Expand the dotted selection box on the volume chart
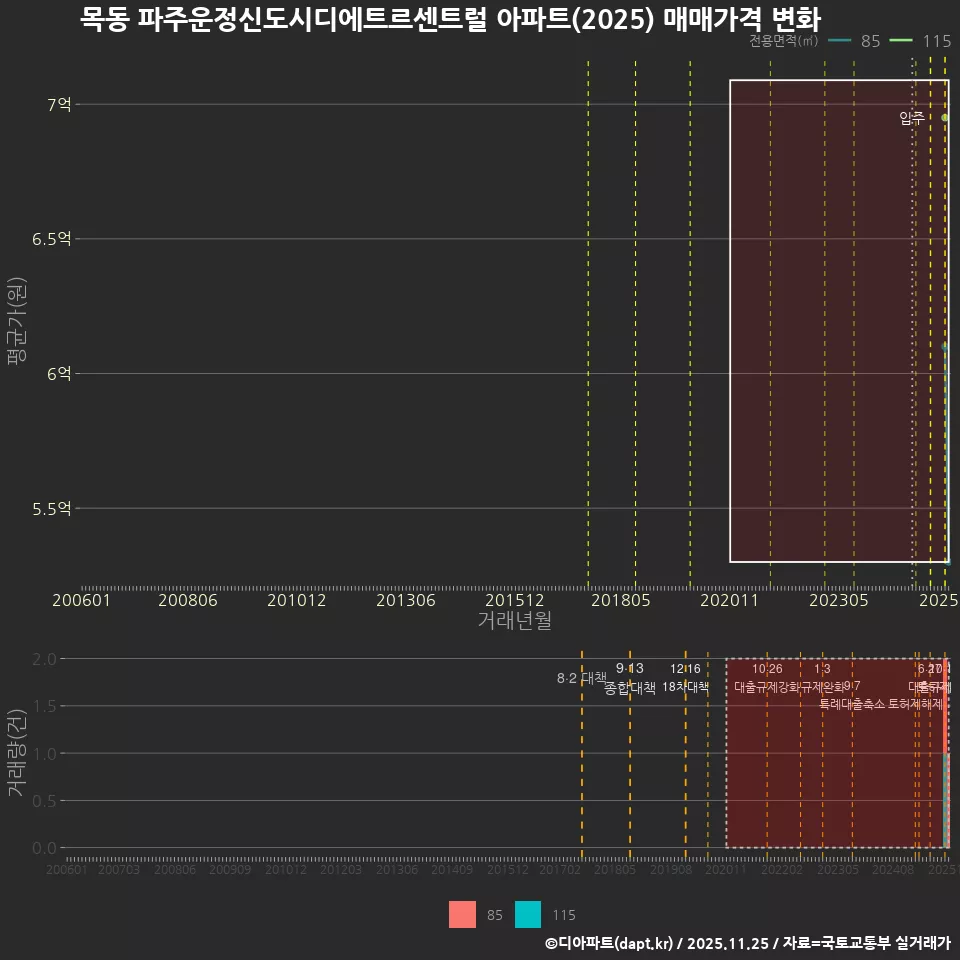The width and height of the screenshot is (960, 960). click(x=835, y=752)
